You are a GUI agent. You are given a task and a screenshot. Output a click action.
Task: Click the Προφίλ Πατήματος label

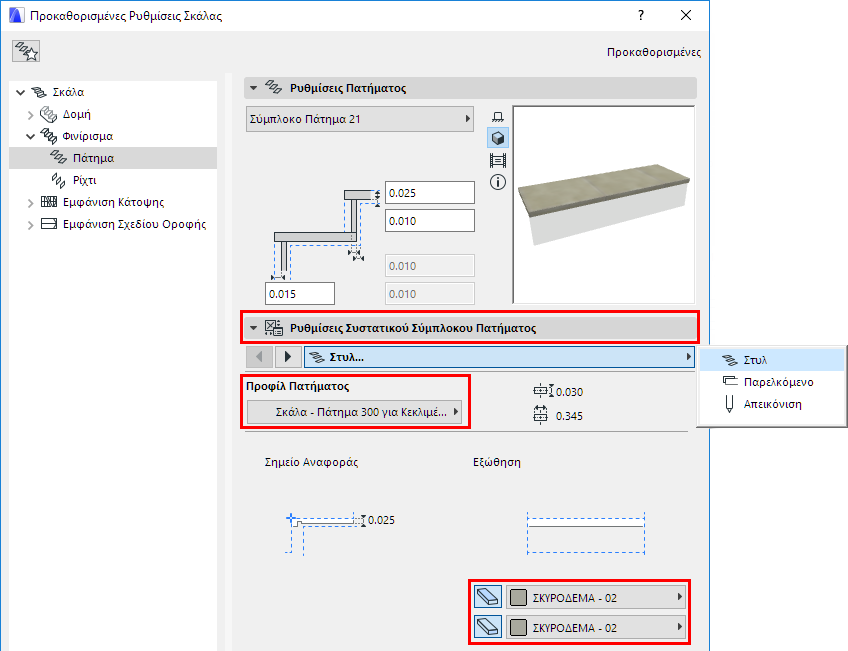click(x=297, y=386)
